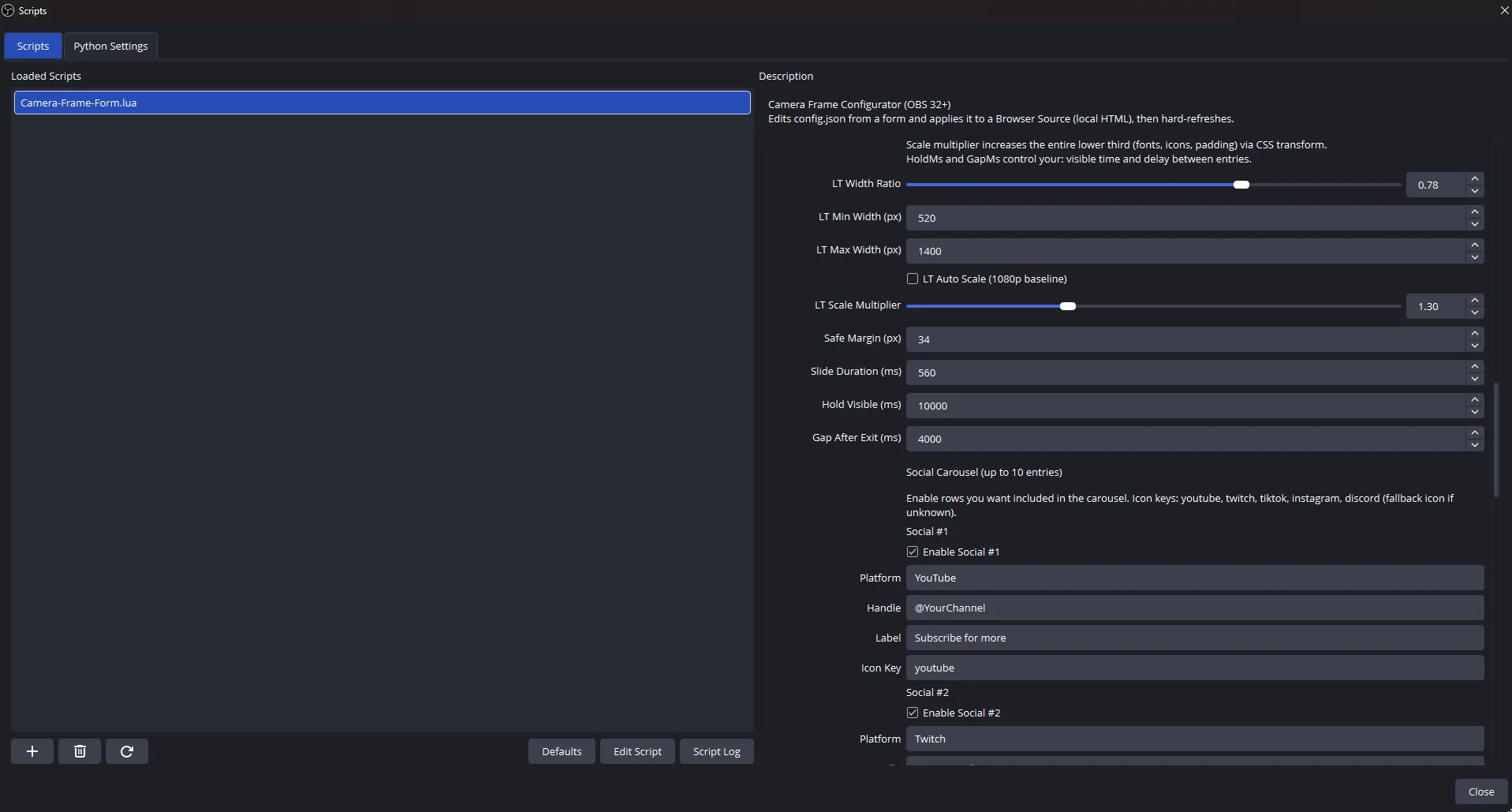The image size is (1512, 812).
Task: Uncheck Enable Social #1
Action: click(x=912, y=552)
